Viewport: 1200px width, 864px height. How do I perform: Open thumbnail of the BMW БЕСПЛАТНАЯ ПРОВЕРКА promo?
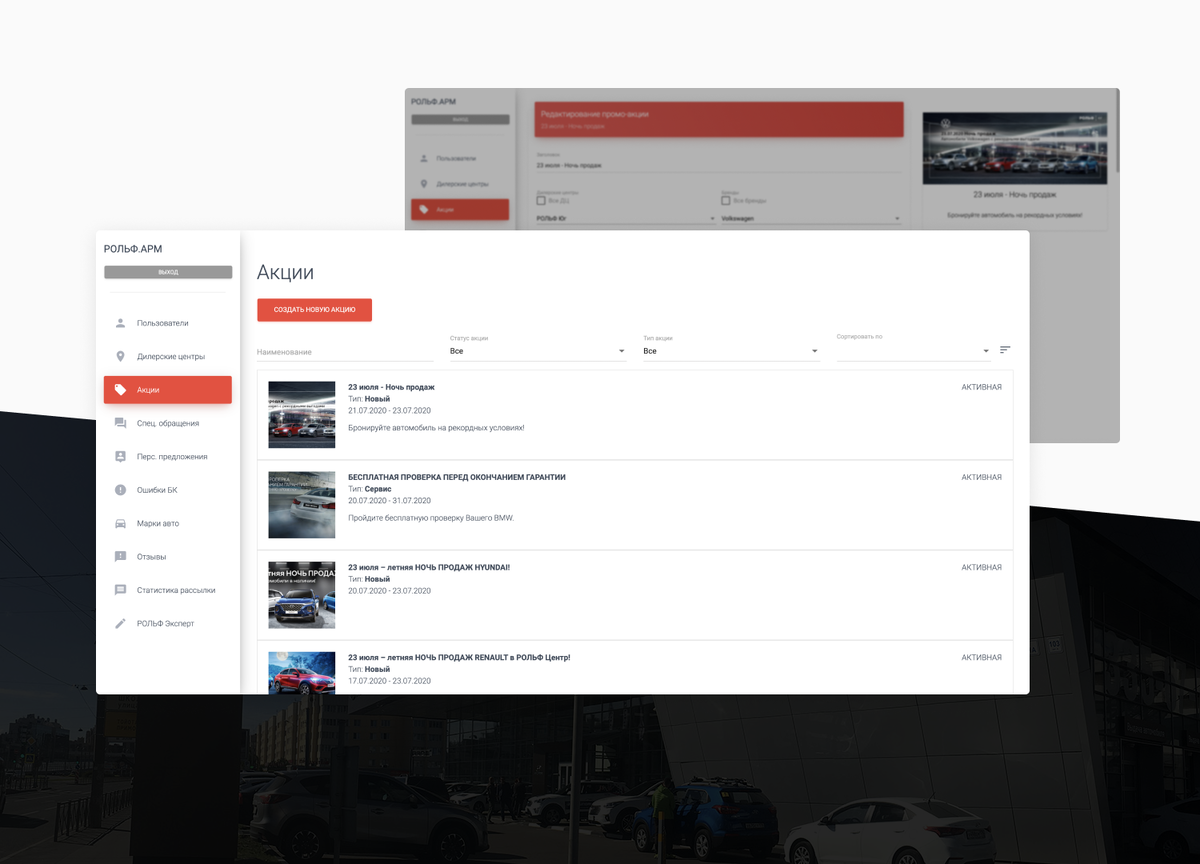(301, 505)
